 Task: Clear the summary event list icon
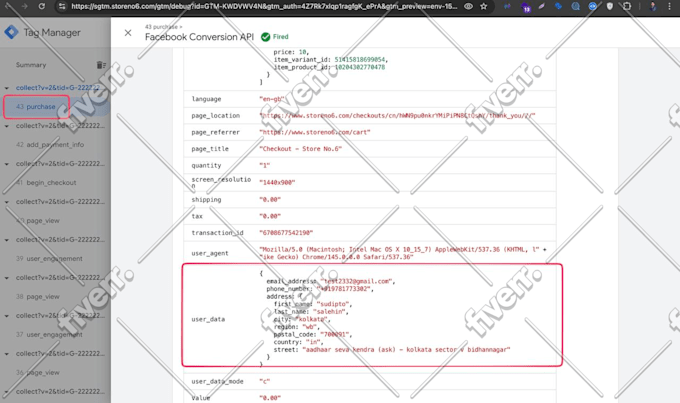[101, 65]
